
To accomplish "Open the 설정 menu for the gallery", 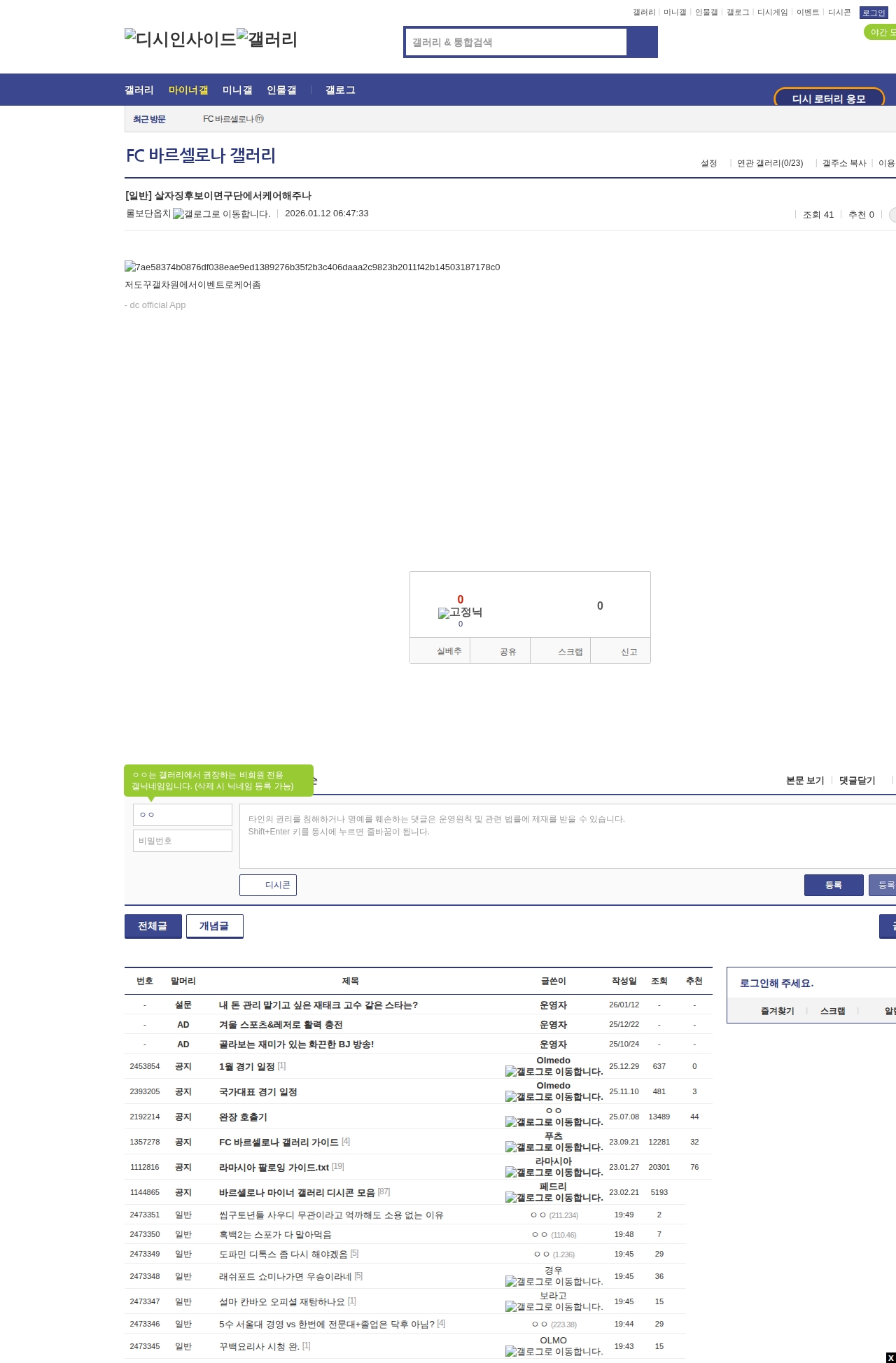I will click(709, 163).
